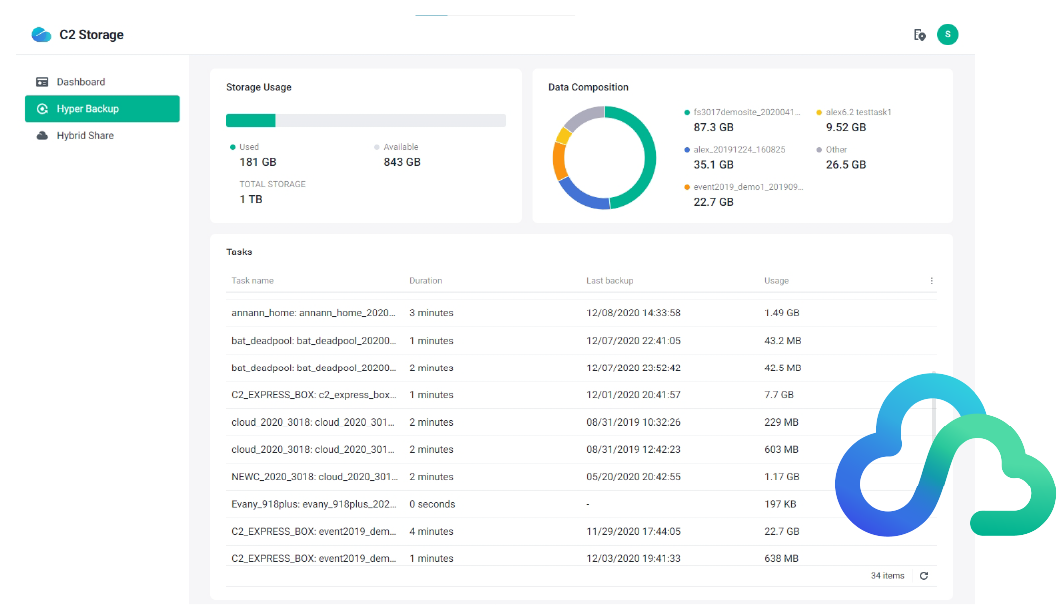The height and width of the screenshot is (605, 1059).
Task: Click the 197 KB usage cell
Action: (780, 504)
